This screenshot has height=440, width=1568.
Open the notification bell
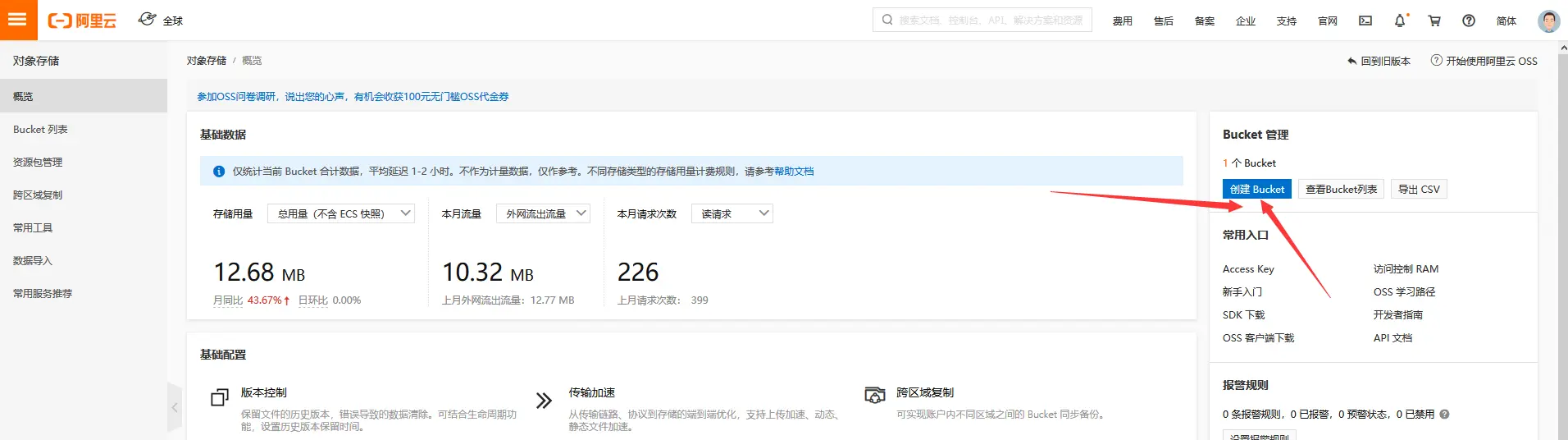(x=1400, y=21)
